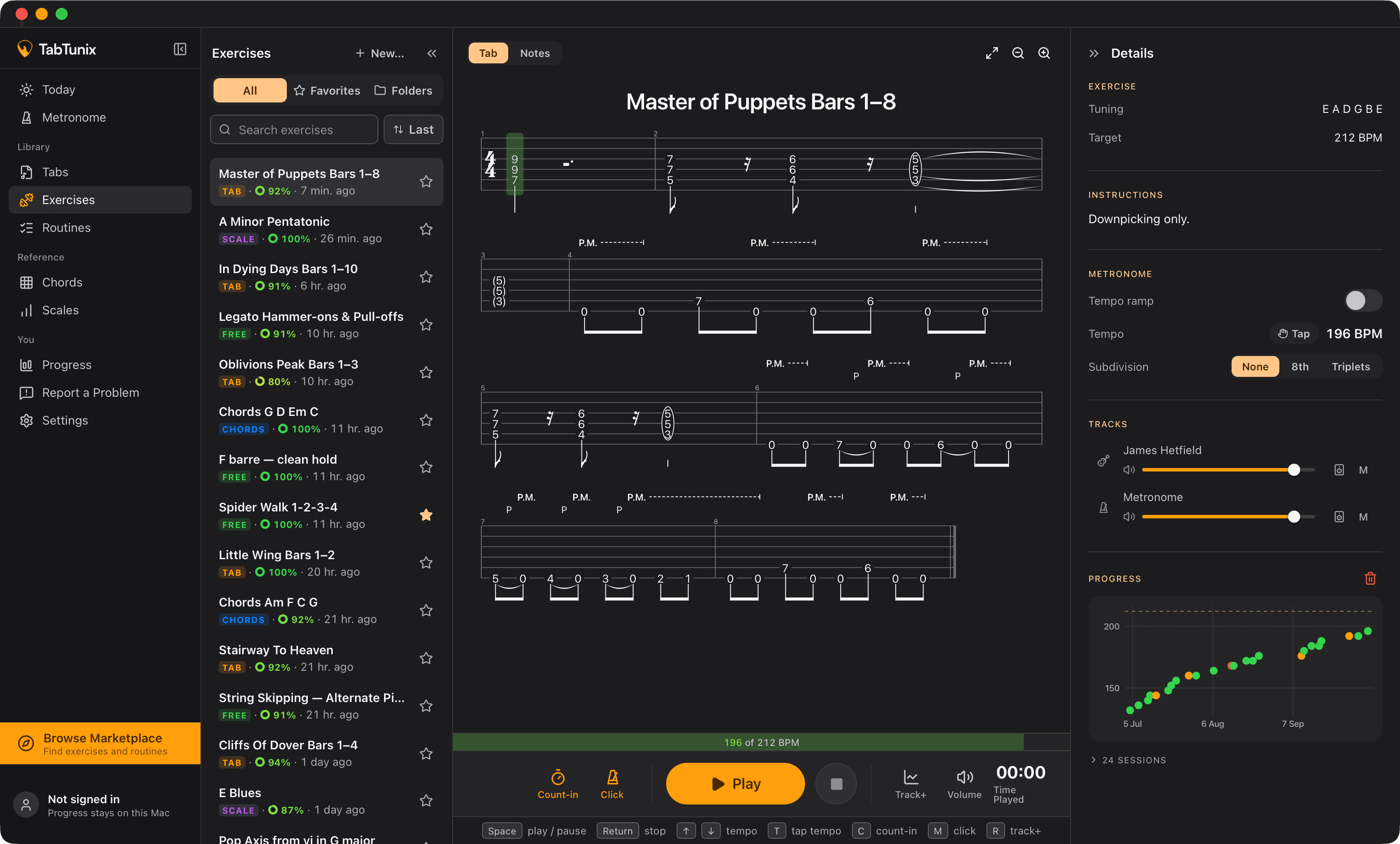1400x844 pixels.
Task: Solo the Metronome track
Action: [1339, 517]
